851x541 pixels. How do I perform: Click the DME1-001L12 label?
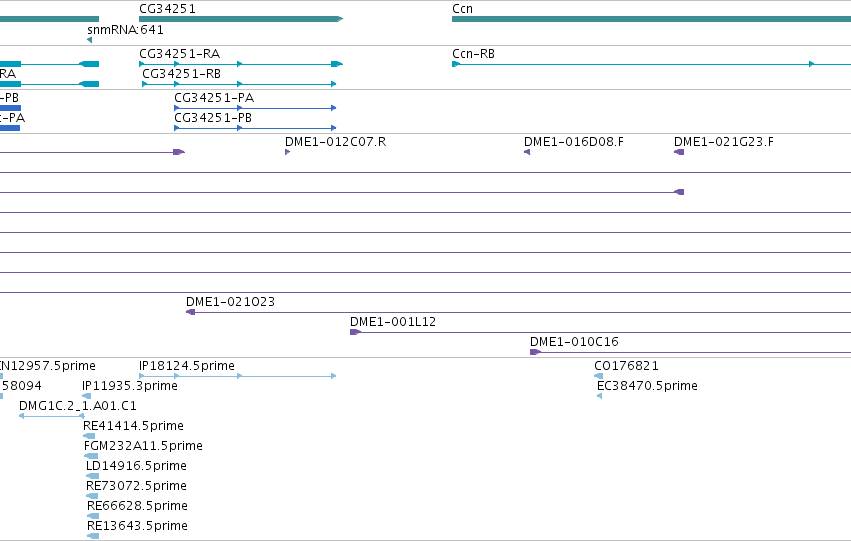(x=393, y=322)
